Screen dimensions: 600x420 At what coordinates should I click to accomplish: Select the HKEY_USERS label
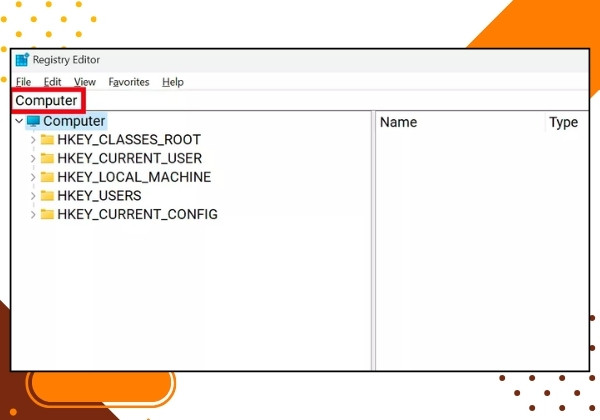point(99,196)
